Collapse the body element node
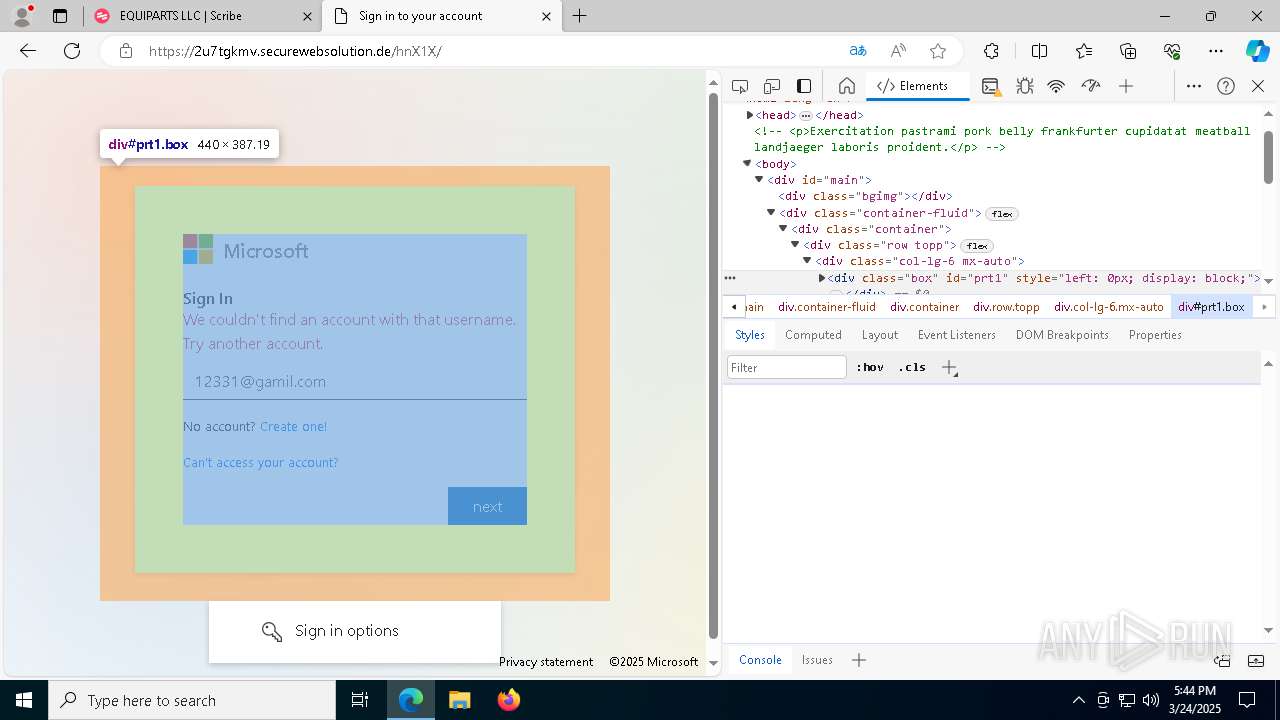This screenshot has width=1280, height=720. point(747,164)
